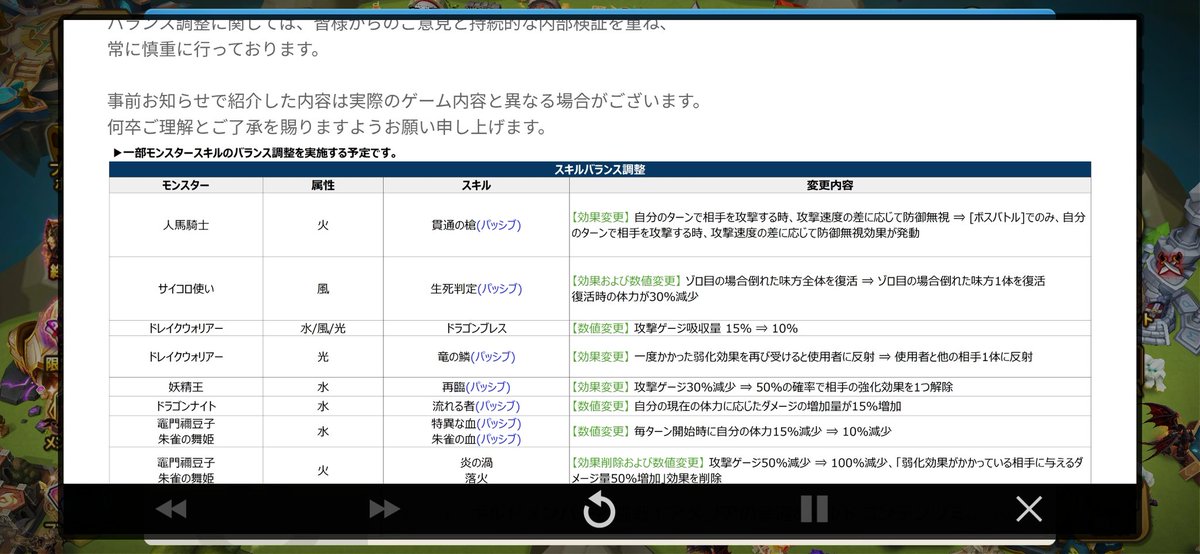Close the notice with the X icon
Image resolution: width=1200 pixels, height=554 pixels.
pos(1029,509)
